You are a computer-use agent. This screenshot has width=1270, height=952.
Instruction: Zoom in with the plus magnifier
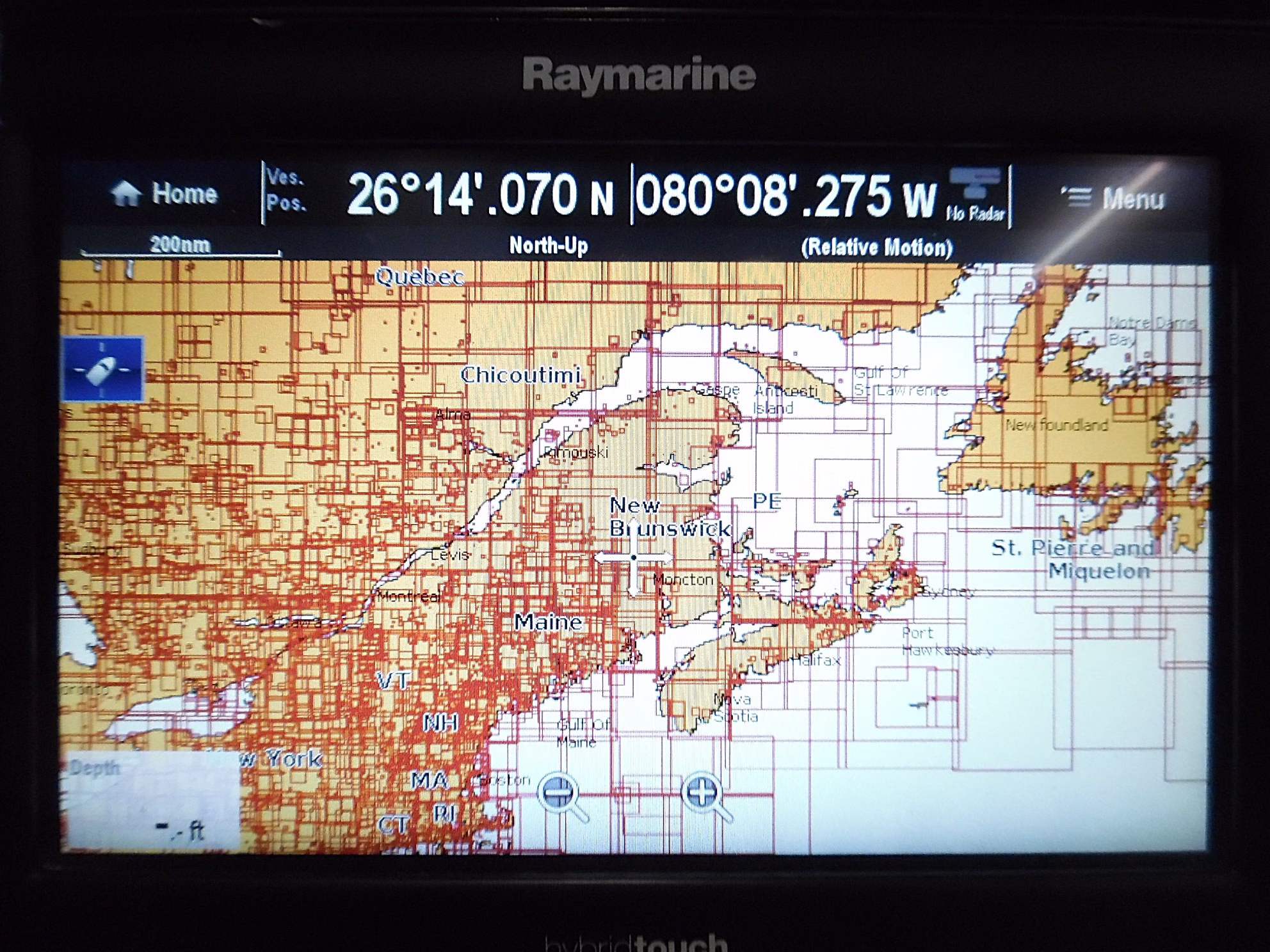pyautogui.click(x=707, y=797)
